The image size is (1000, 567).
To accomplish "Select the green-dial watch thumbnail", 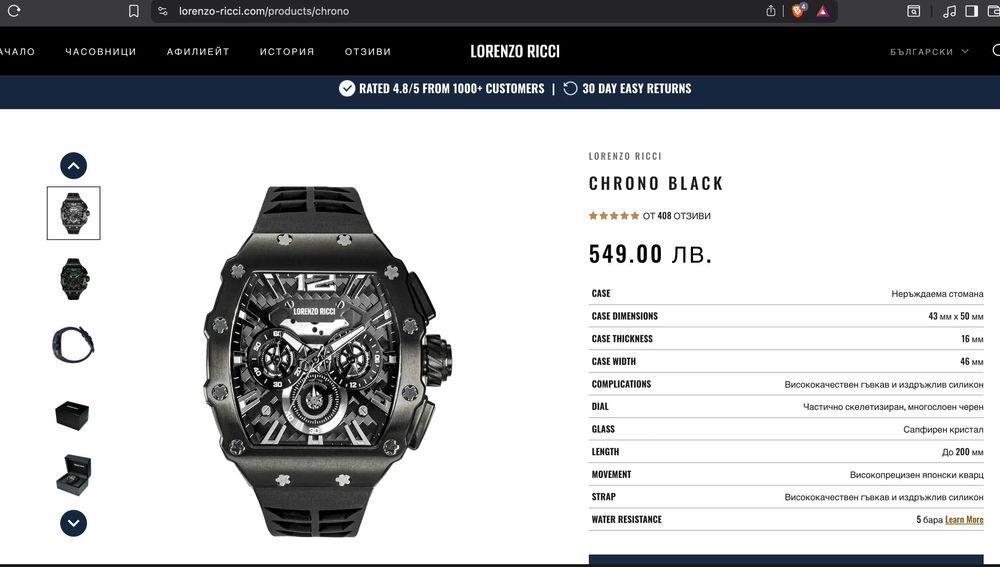I will (x=74, y=279).
